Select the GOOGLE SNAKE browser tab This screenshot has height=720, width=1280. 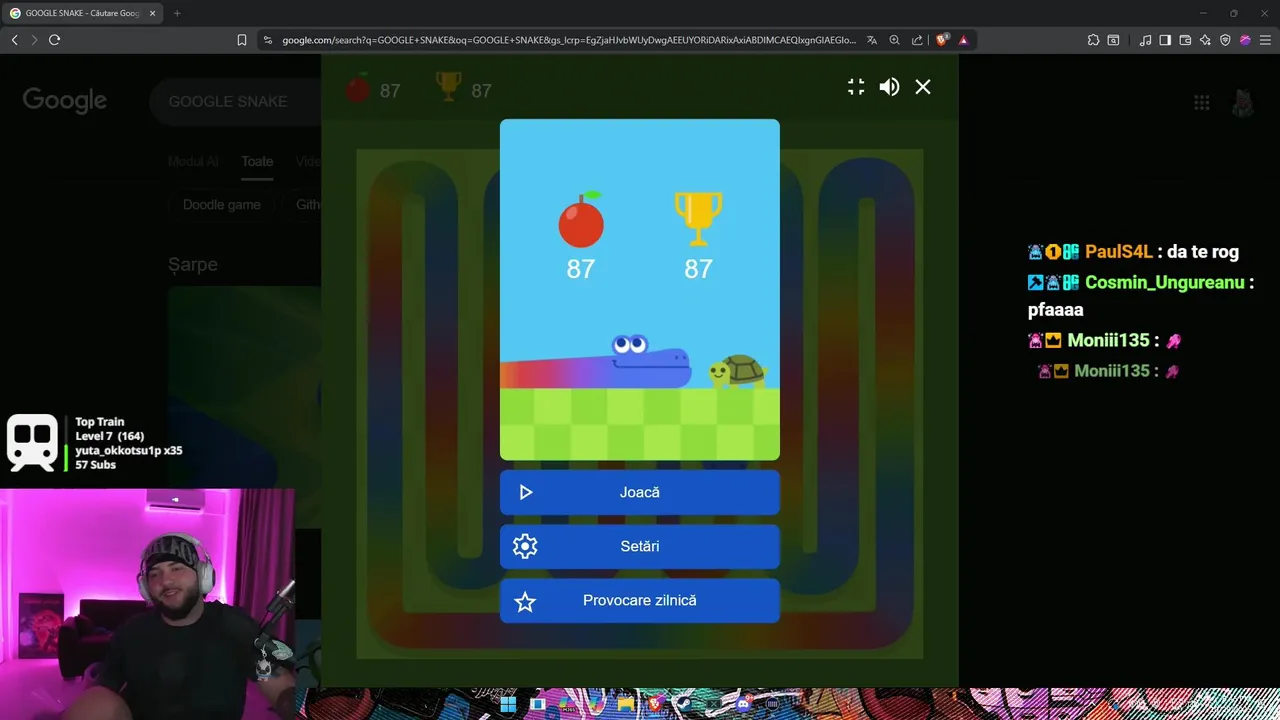point(82,13)
